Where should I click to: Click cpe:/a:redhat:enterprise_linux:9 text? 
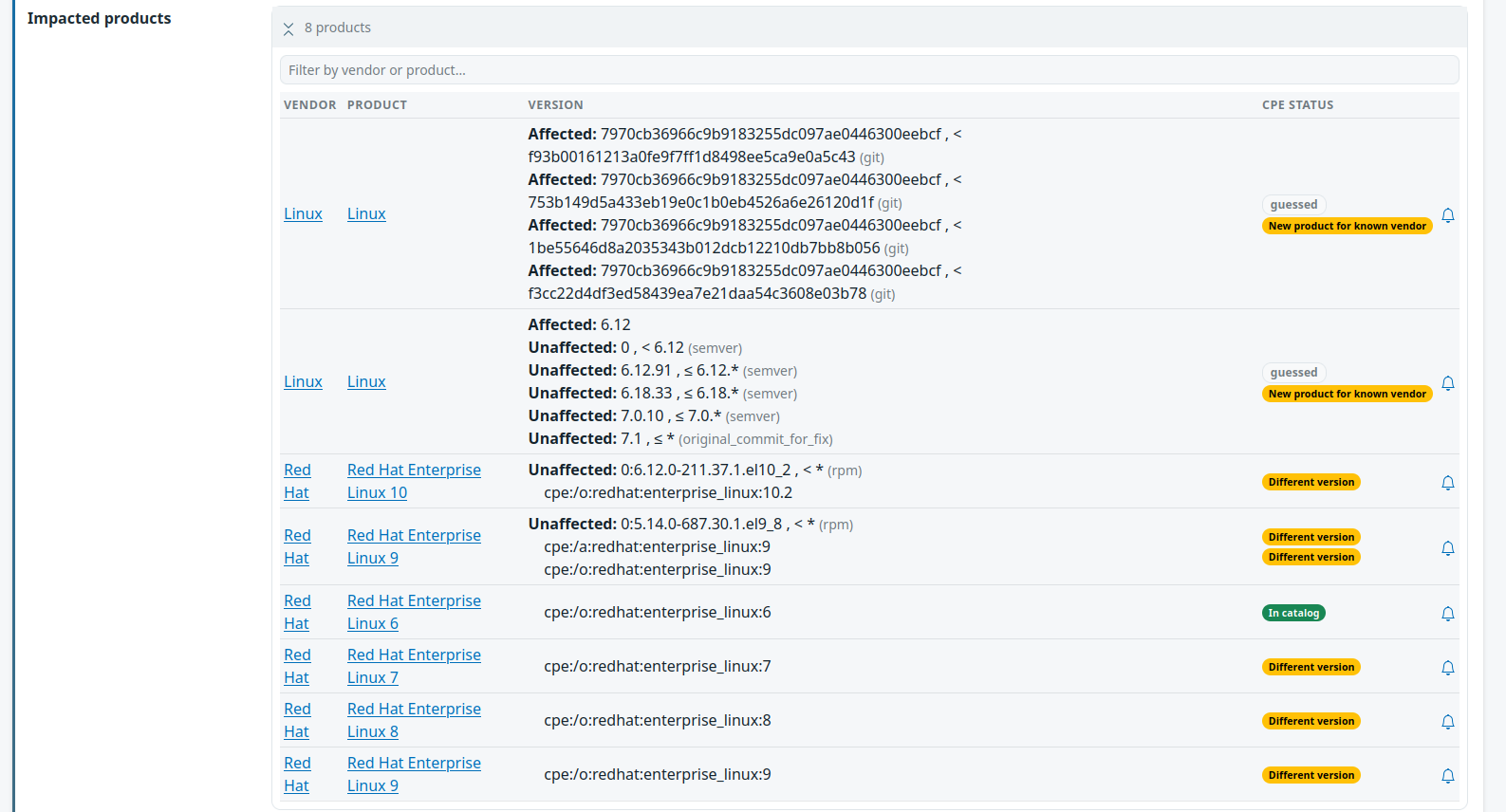[657, 546]
